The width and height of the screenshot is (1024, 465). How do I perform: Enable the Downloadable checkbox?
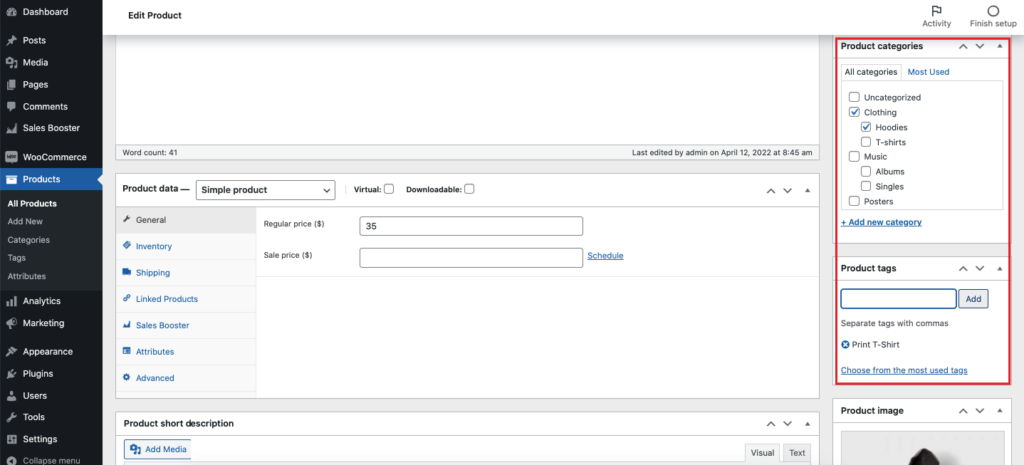(469, 189)
